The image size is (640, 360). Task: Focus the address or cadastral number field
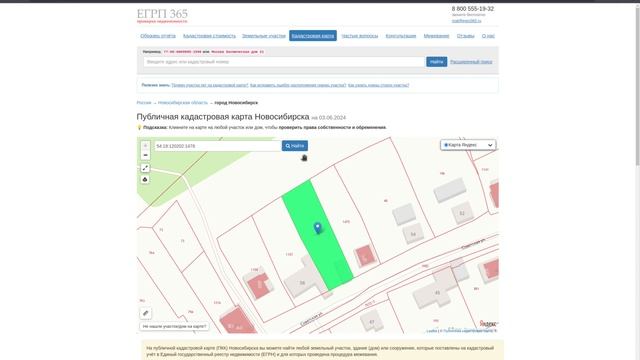pyautogui.click(x=284, y=62)
